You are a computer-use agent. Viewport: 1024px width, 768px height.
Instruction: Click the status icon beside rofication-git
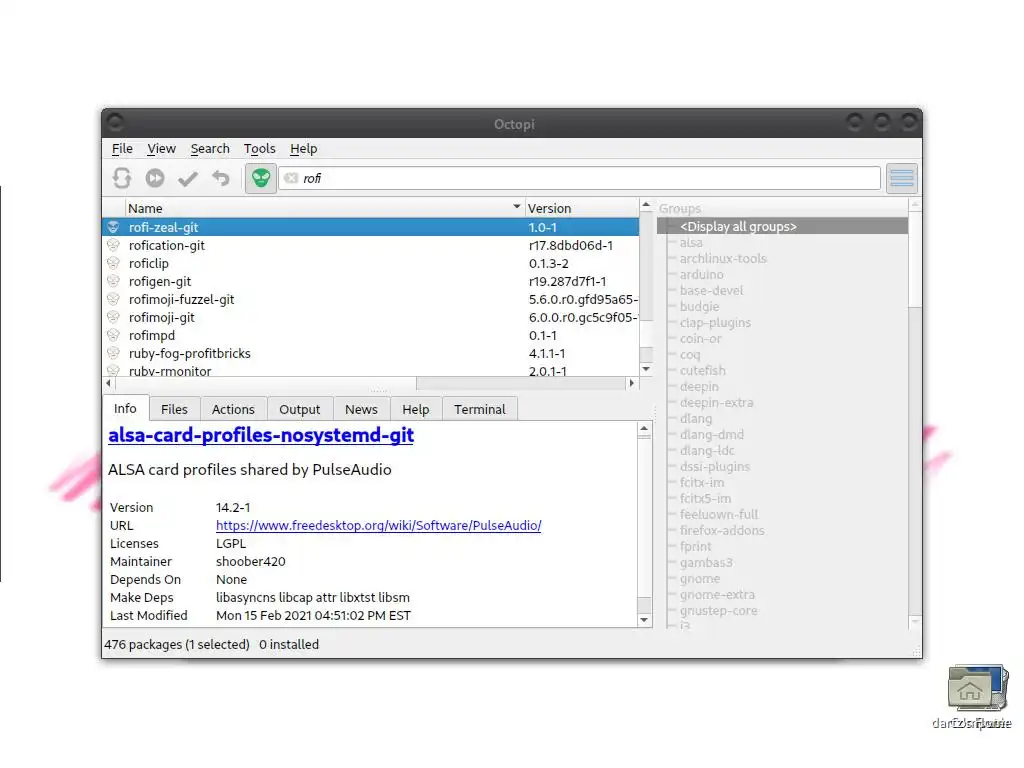114,245
